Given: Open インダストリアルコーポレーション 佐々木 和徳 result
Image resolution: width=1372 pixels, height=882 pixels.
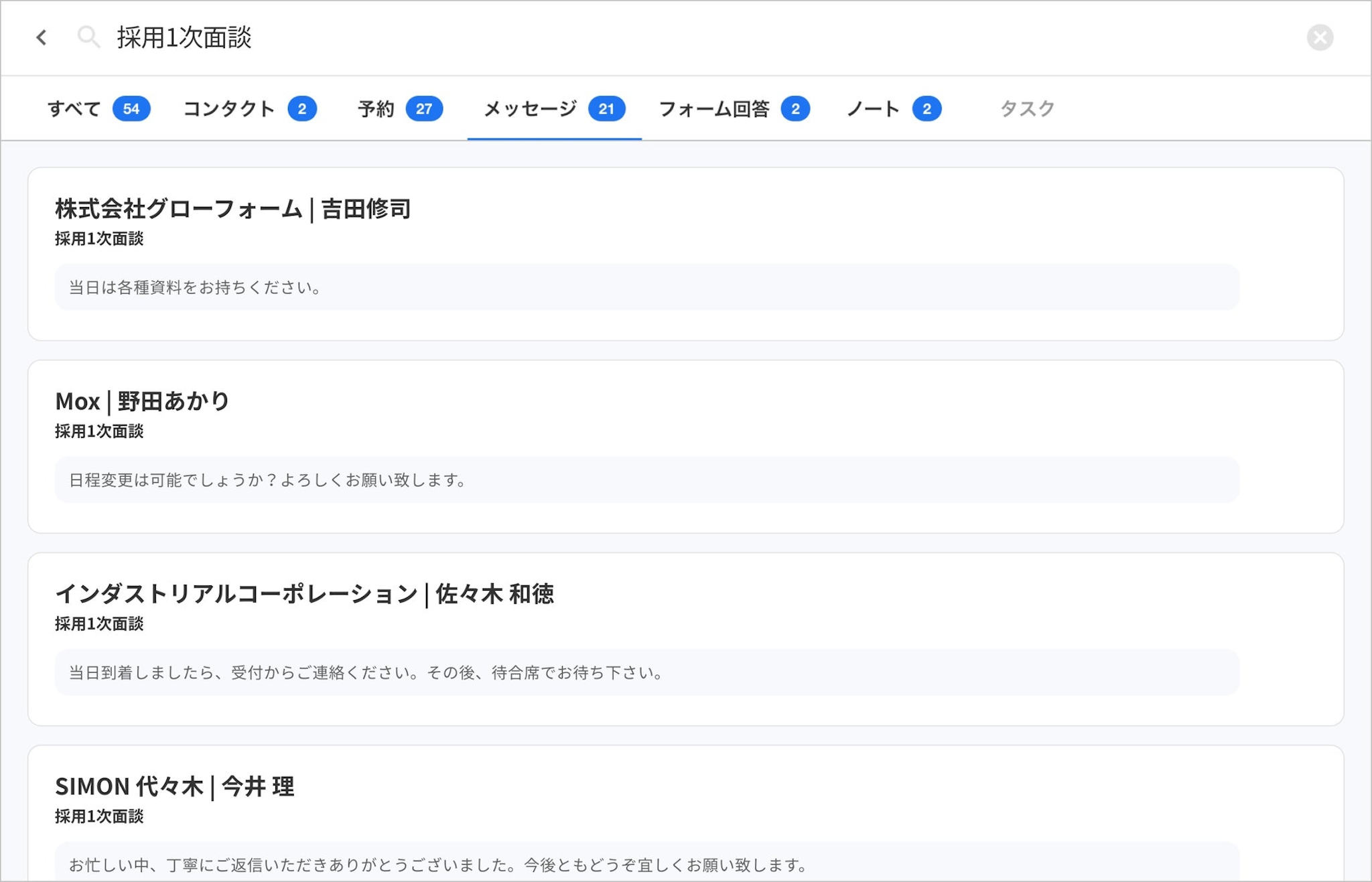Looking at the screenshot, I should tap(304, 594).
